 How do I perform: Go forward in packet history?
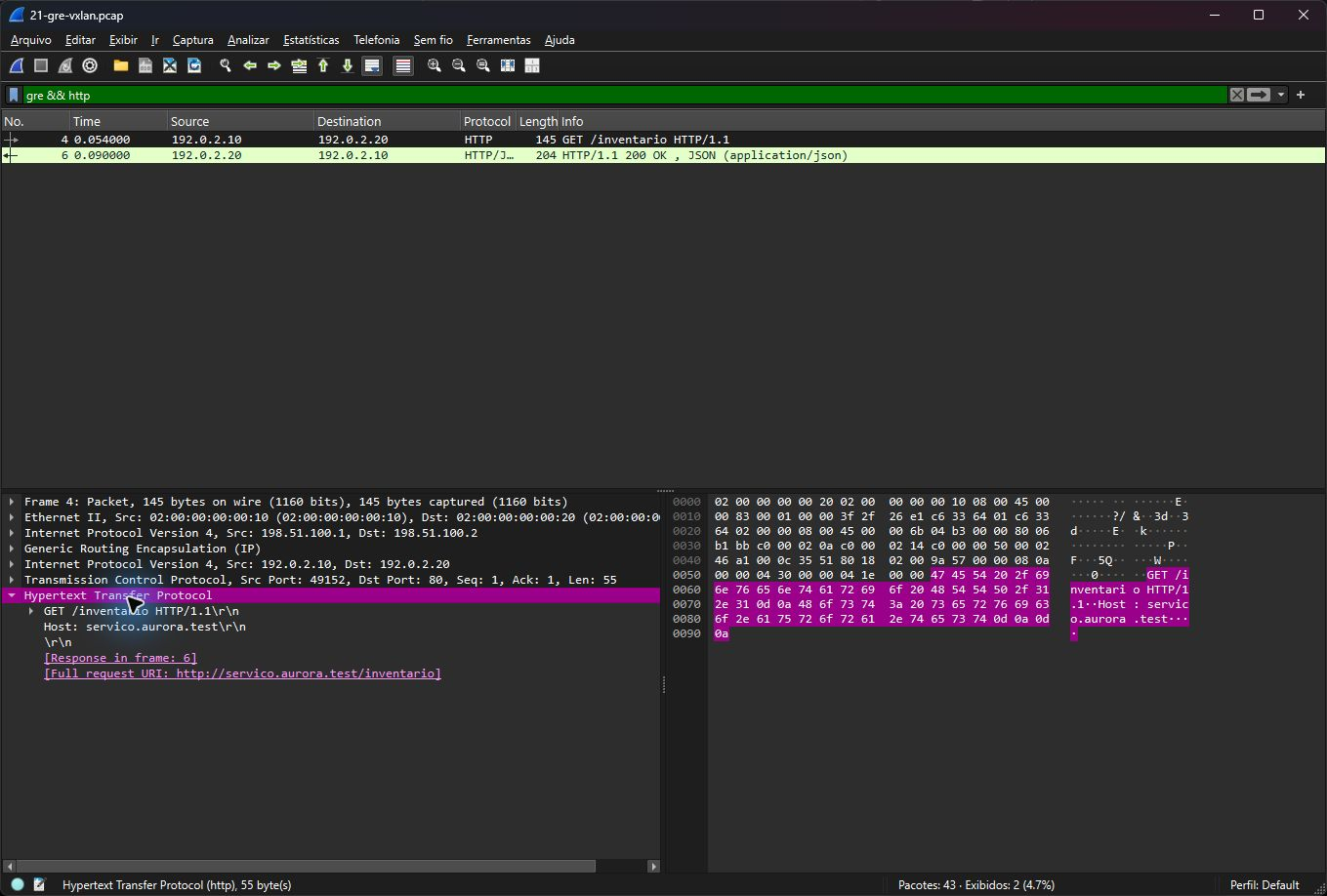[274, 65]
